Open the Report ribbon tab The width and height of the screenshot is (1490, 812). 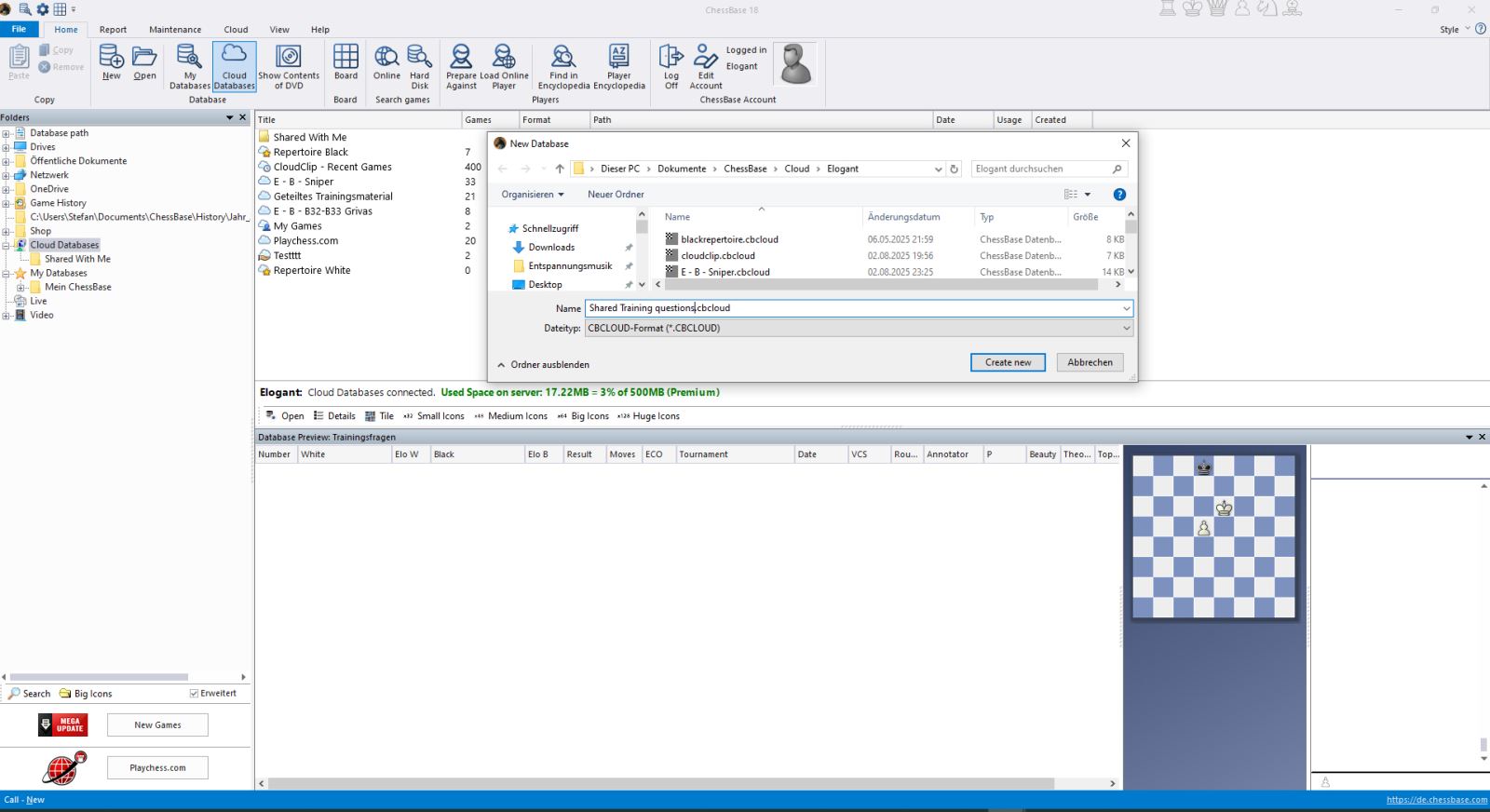(113, 30)
